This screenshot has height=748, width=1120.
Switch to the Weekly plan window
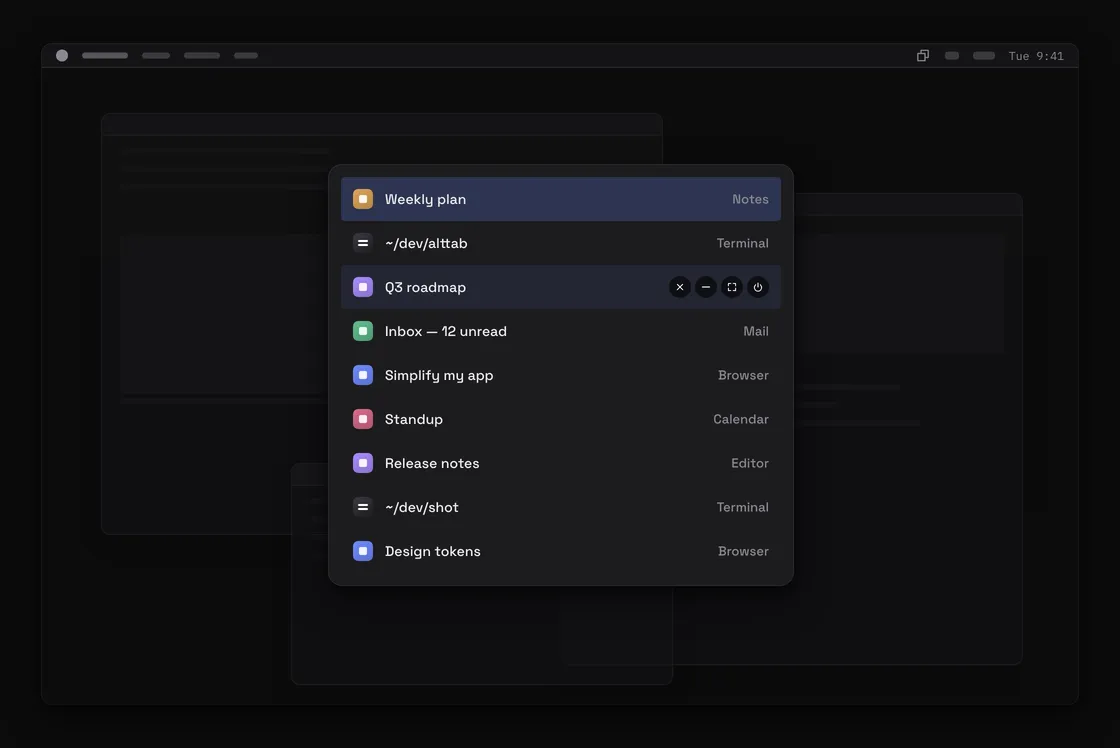[x=561, y=199]
